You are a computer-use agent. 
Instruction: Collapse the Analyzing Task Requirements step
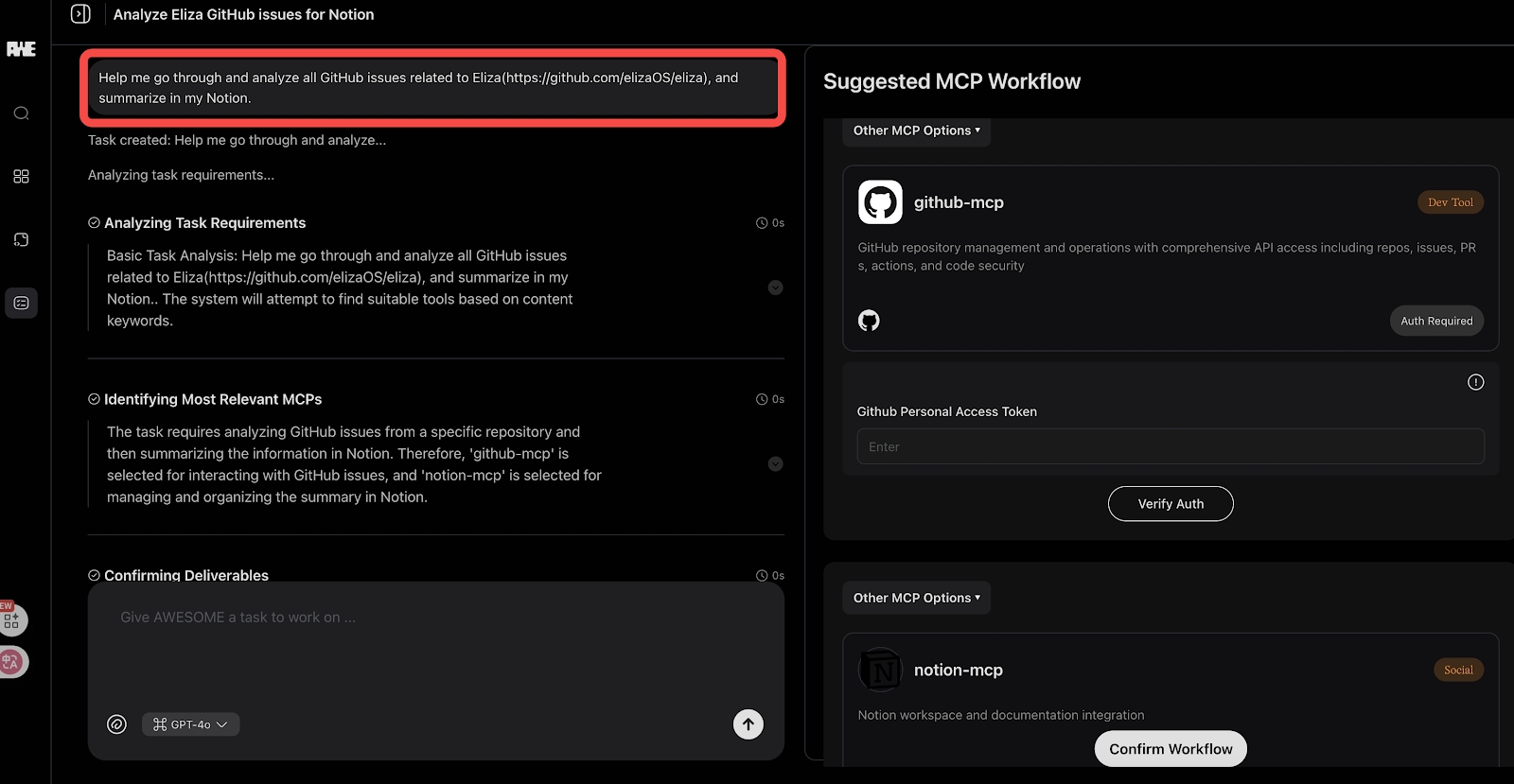pyautogui.click(x=775, y=287)
